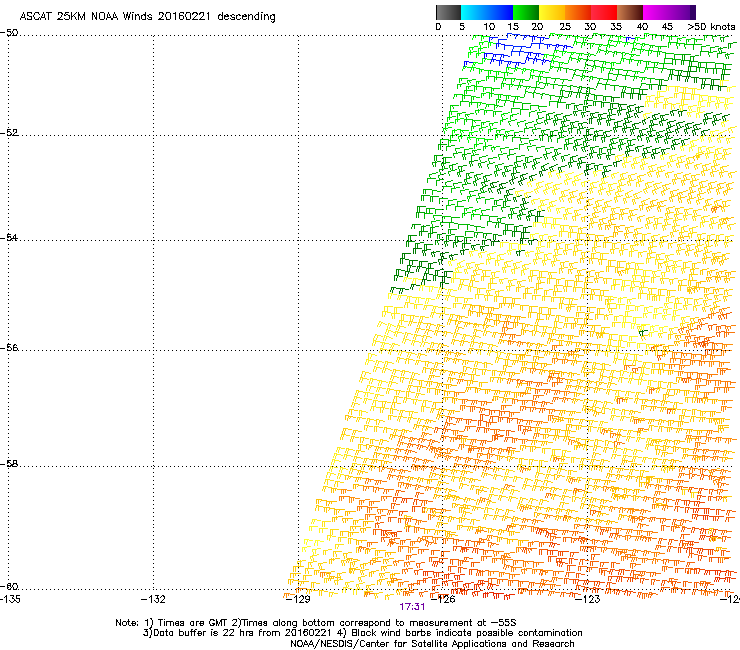Select the cyan 5-10 knots legend color
This screenshot has height=650, width=740.
click(474, 12)
